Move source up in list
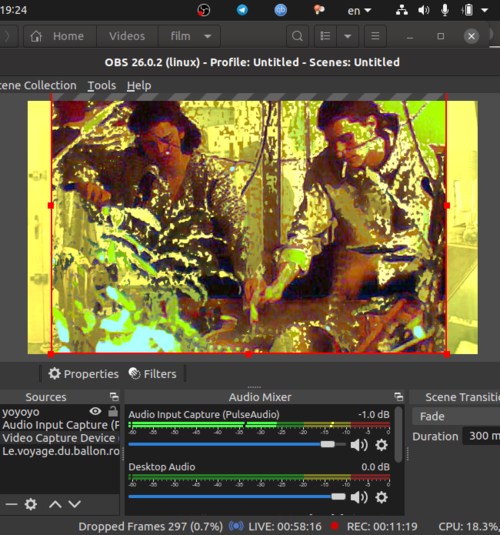500x535 pixels. [55, 504]
